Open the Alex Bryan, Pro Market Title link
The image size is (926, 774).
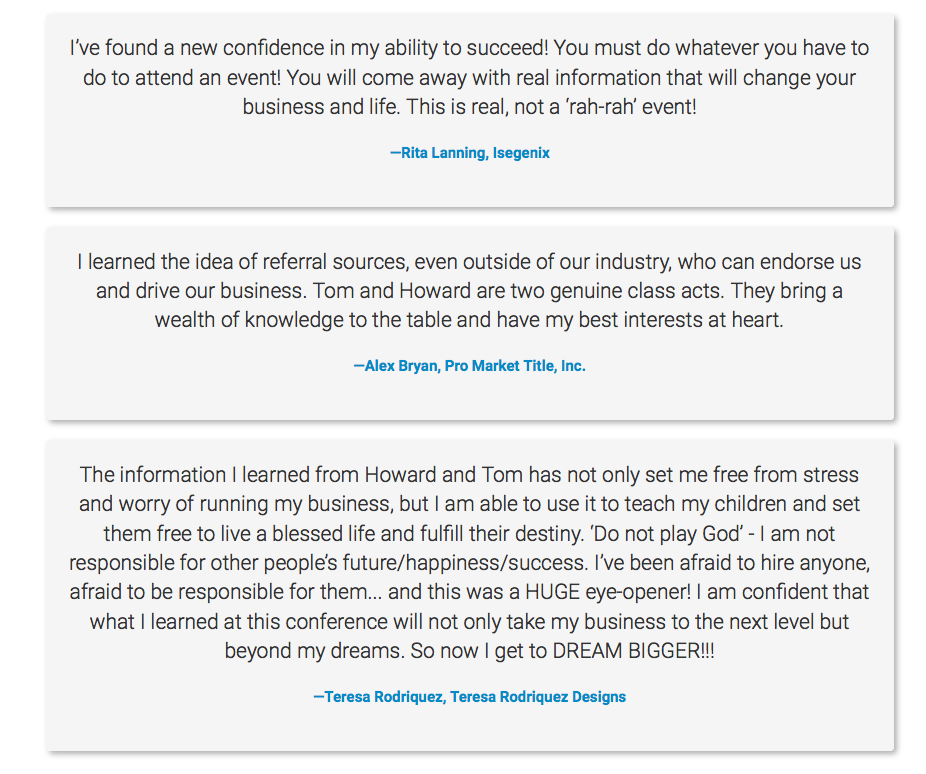tap(469, 366)
